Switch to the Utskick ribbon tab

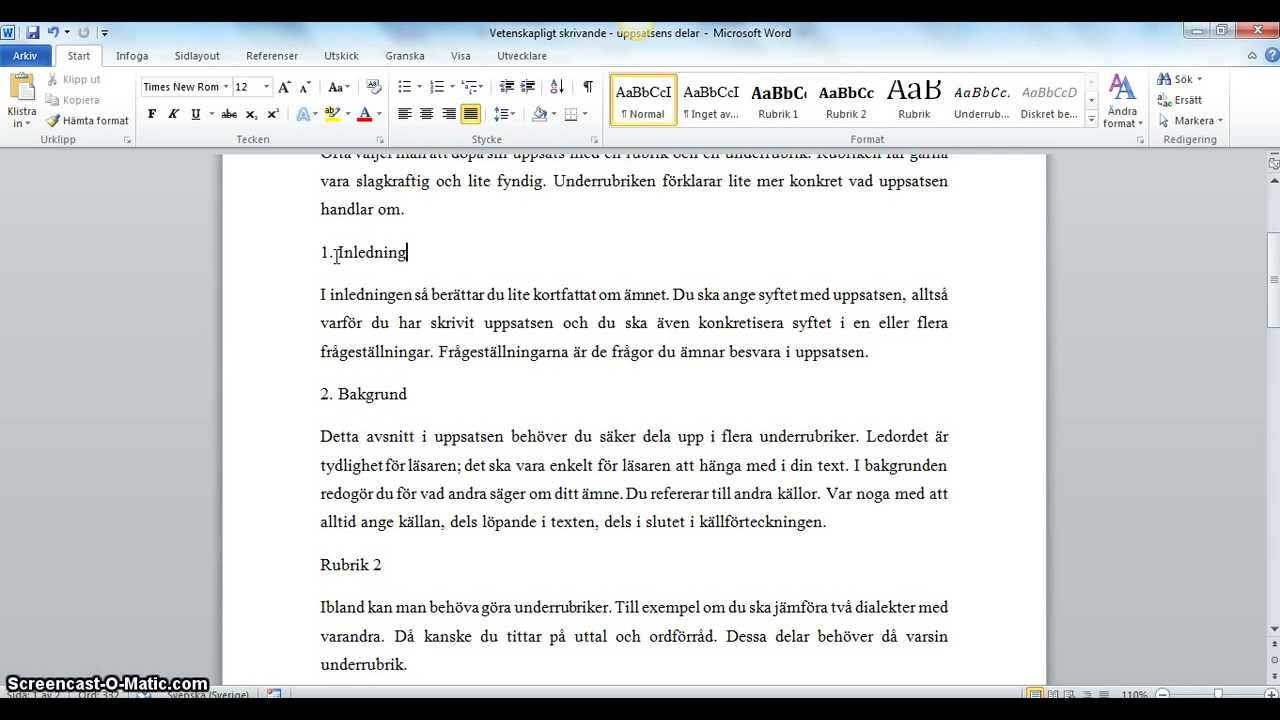point(341,56)
